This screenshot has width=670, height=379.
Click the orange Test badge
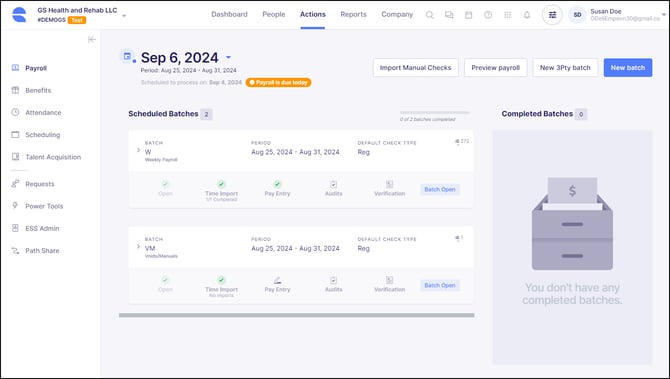click(x=77, y=20)
